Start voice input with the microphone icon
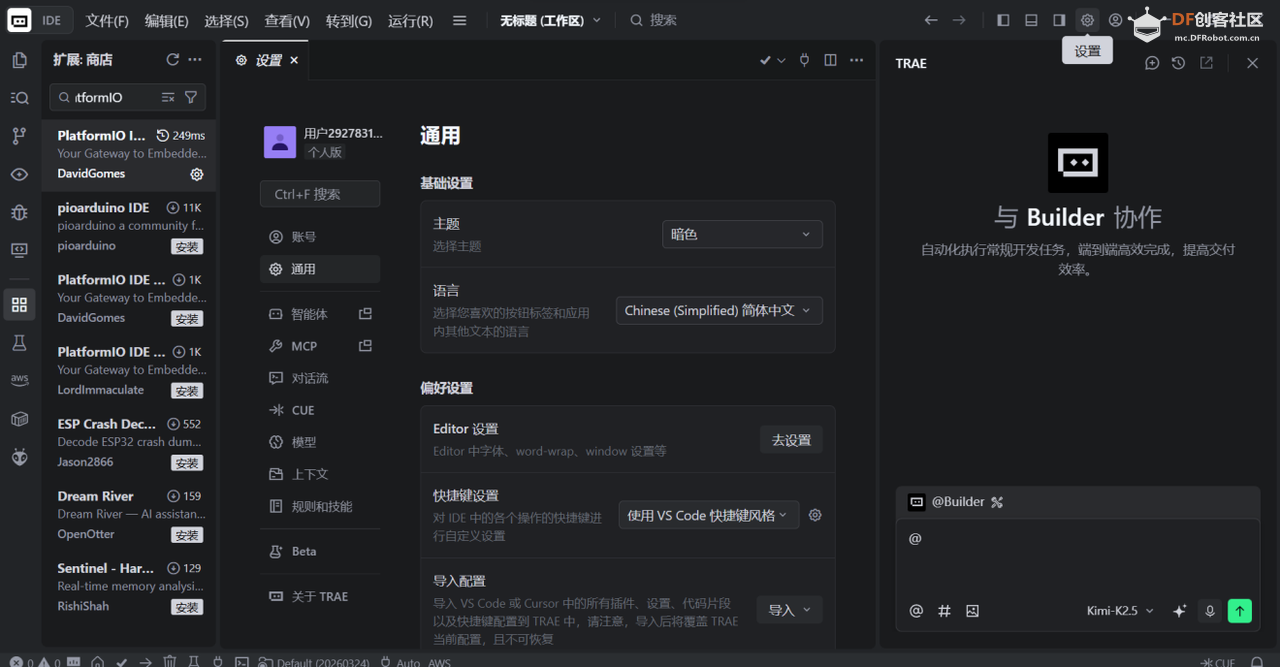This screenshot has height=667, width=1280. [x=1210, y=610]
